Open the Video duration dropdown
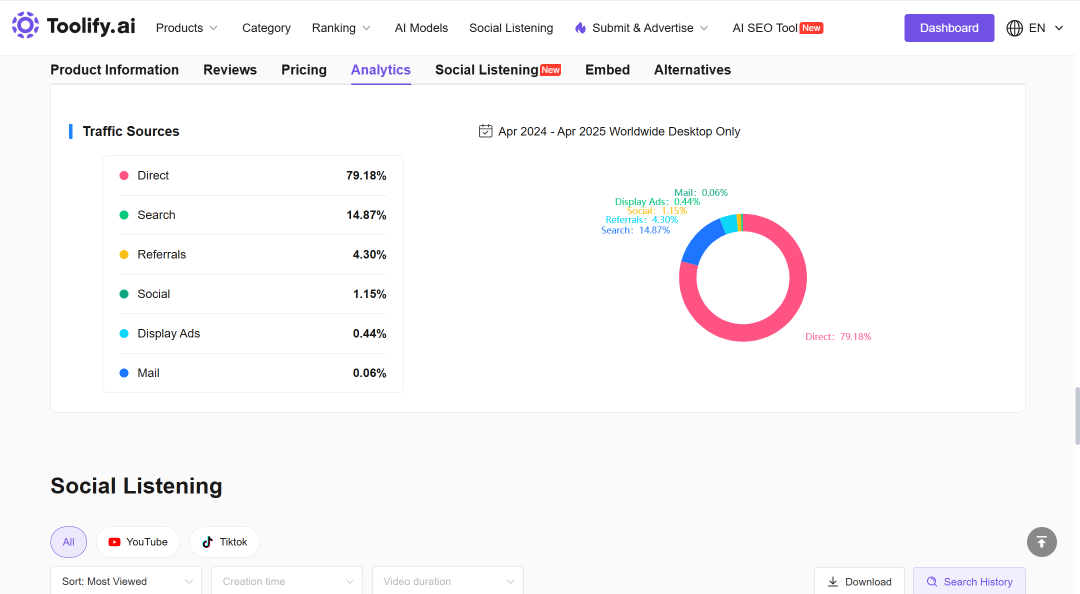The image size is (1080, 594). 448,582
